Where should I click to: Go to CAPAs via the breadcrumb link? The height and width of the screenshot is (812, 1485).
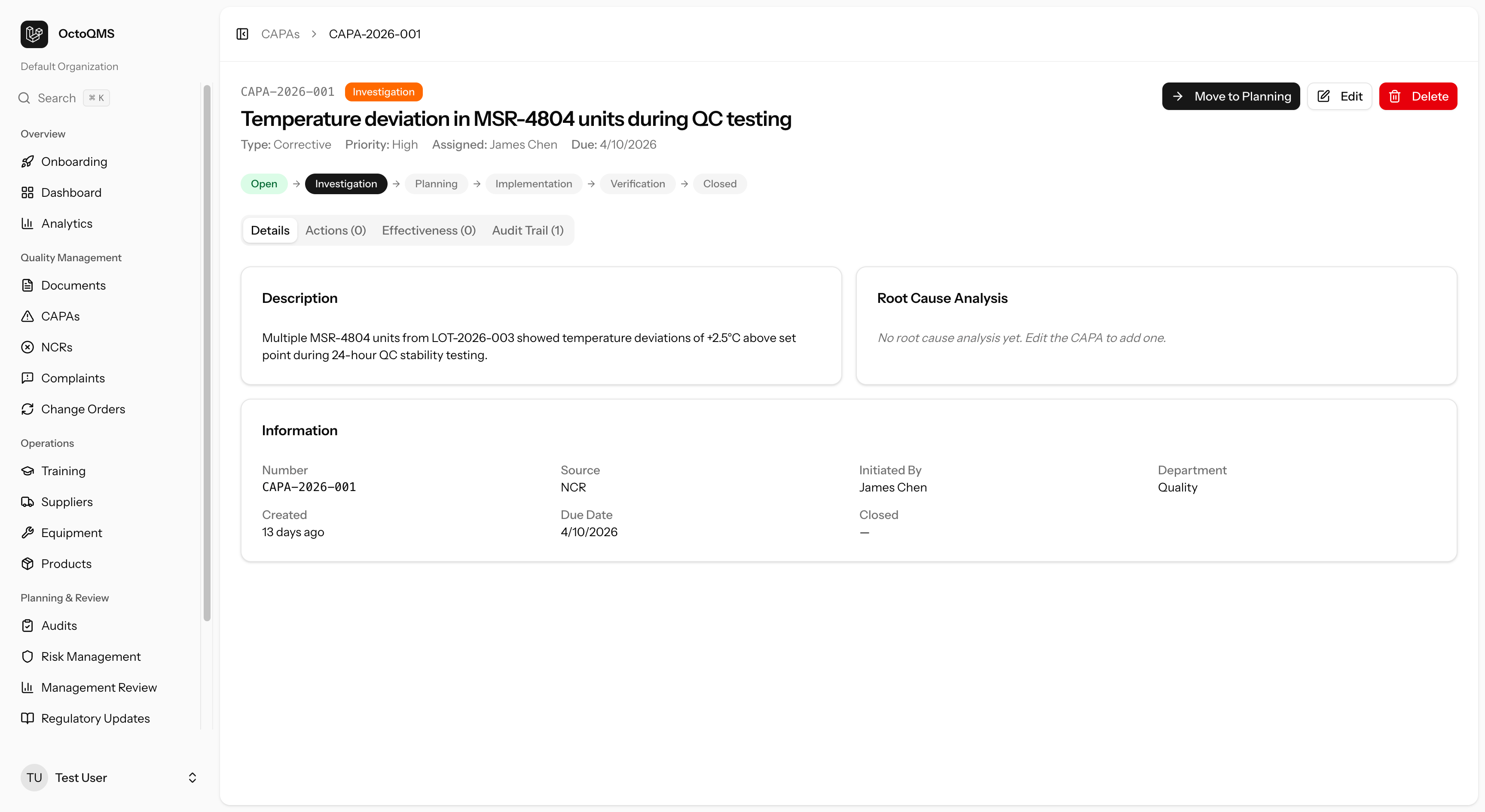pyautogui.click(x=280, y=34)
